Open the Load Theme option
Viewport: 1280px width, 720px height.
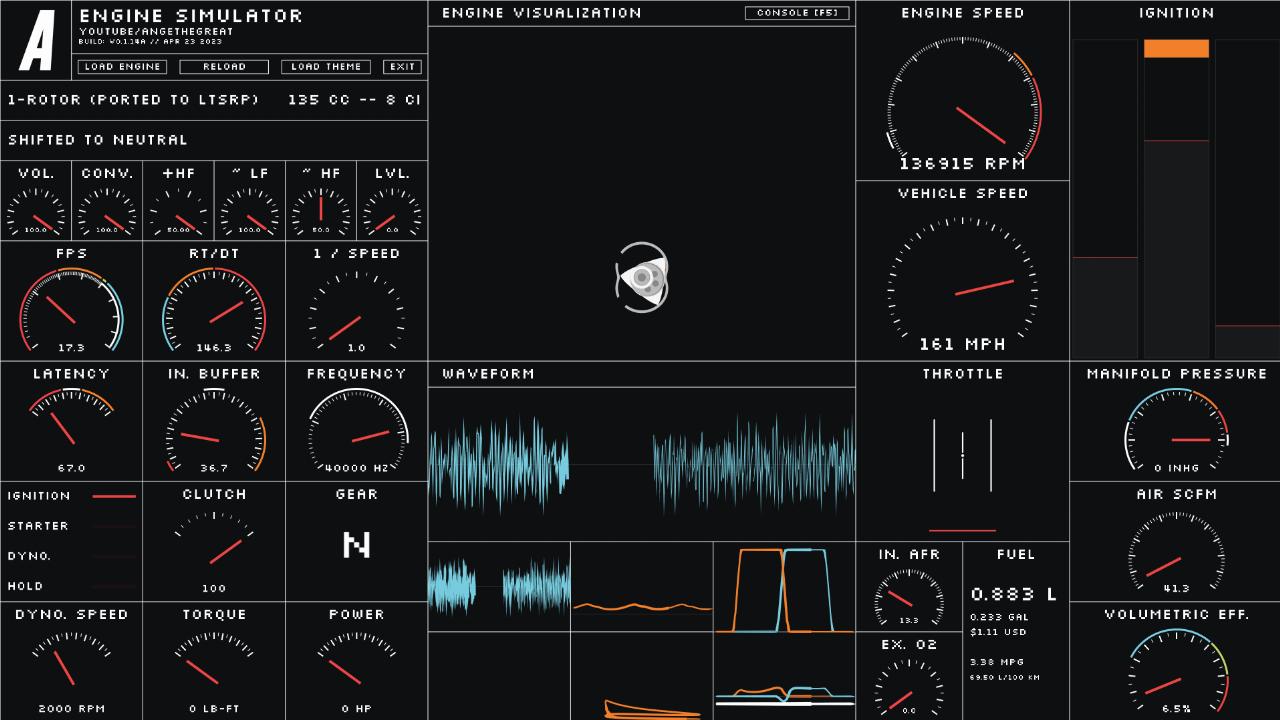point(326,67)
